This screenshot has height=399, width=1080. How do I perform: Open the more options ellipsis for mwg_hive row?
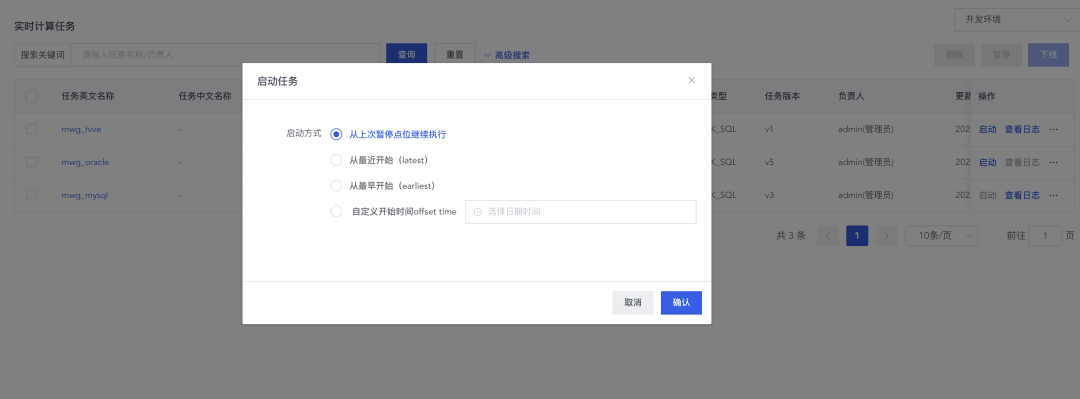click(x=1054, y=129)
